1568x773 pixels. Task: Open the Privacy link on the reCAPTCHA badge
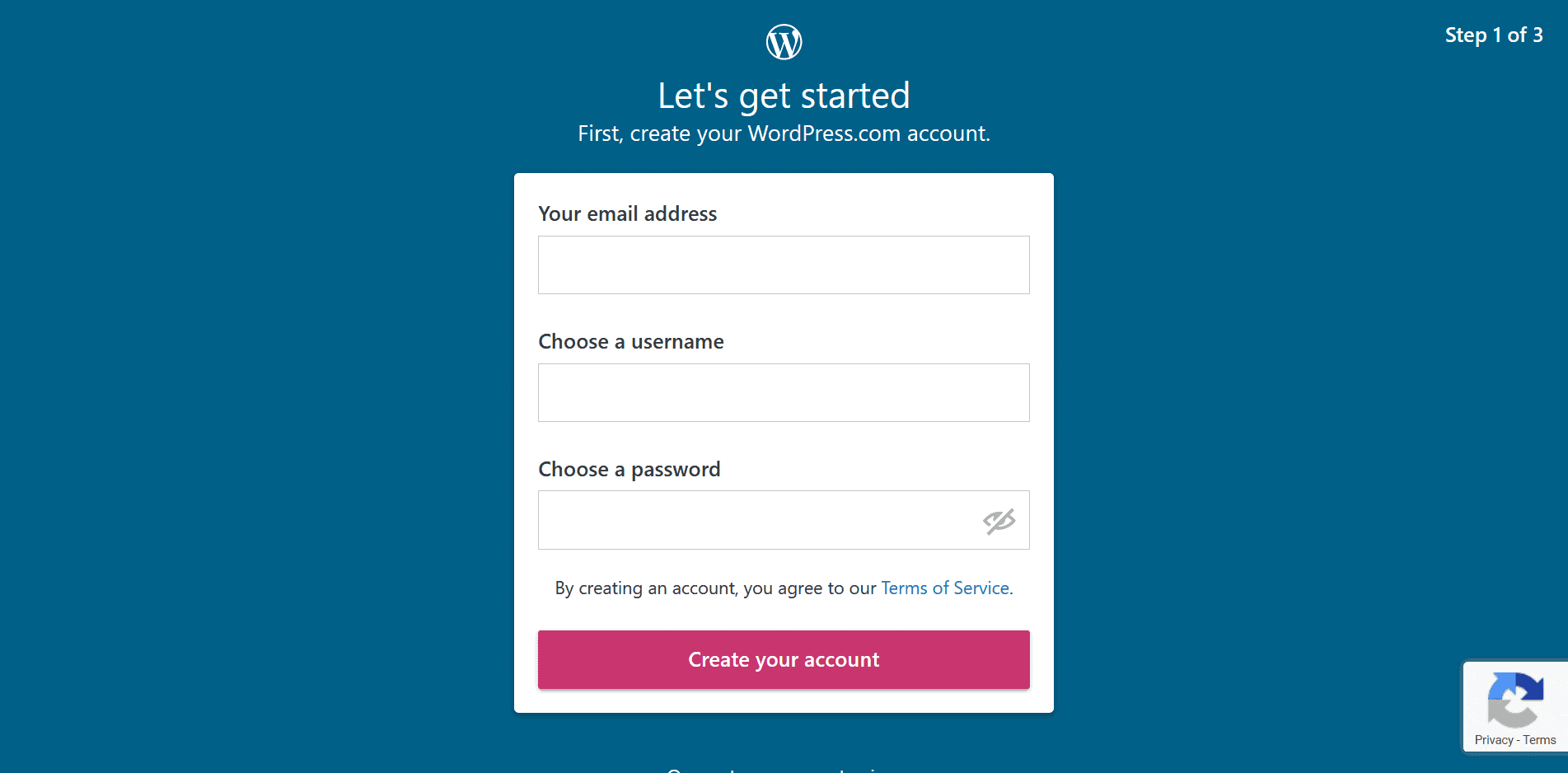pyautogui.click(x=1493, y=739)
